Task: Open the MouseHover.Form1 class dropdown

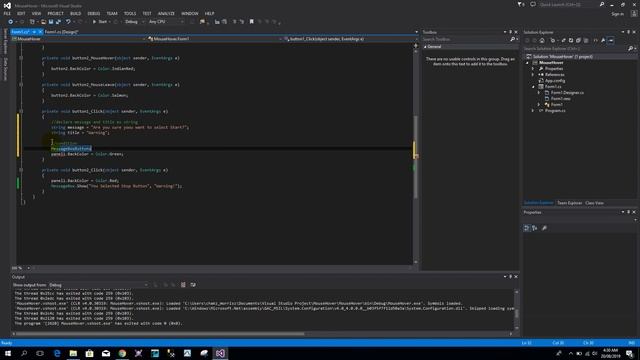Action: point(214,39)
